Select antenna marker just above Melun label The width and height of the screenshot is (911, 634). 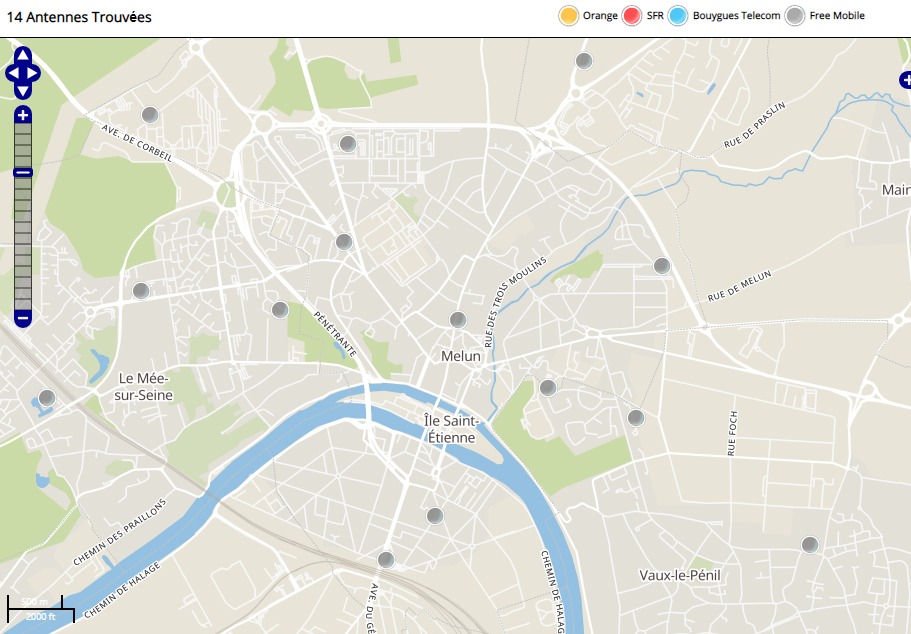pyautogui.click(x=458, y=320)
